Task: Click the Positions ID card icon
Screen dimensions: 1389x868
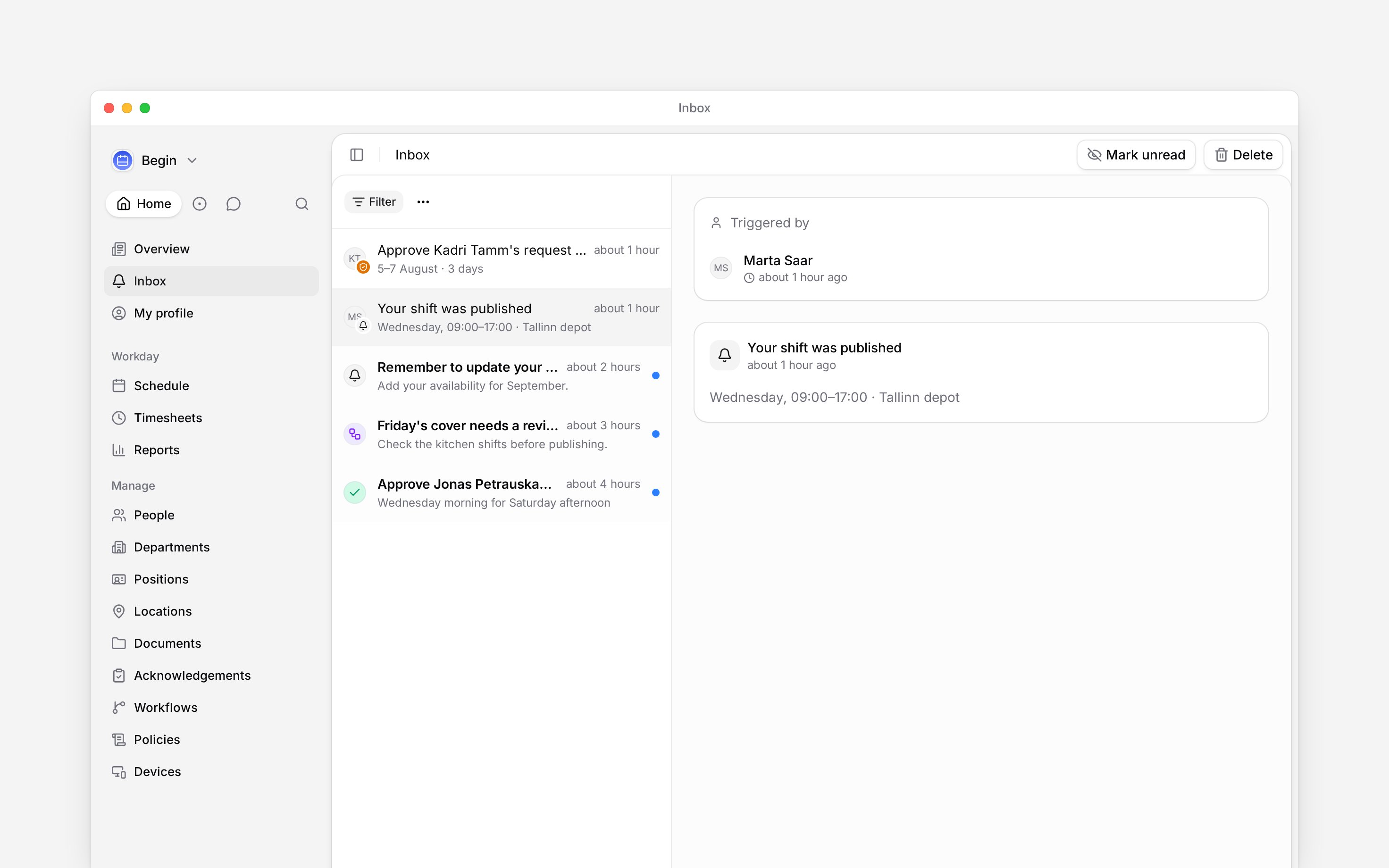Action: click(119, 579)
